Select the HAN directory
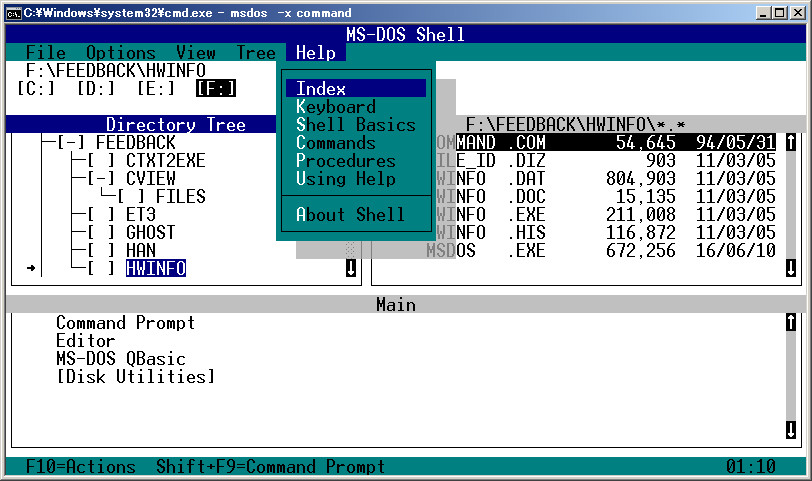 pos(141,251)
